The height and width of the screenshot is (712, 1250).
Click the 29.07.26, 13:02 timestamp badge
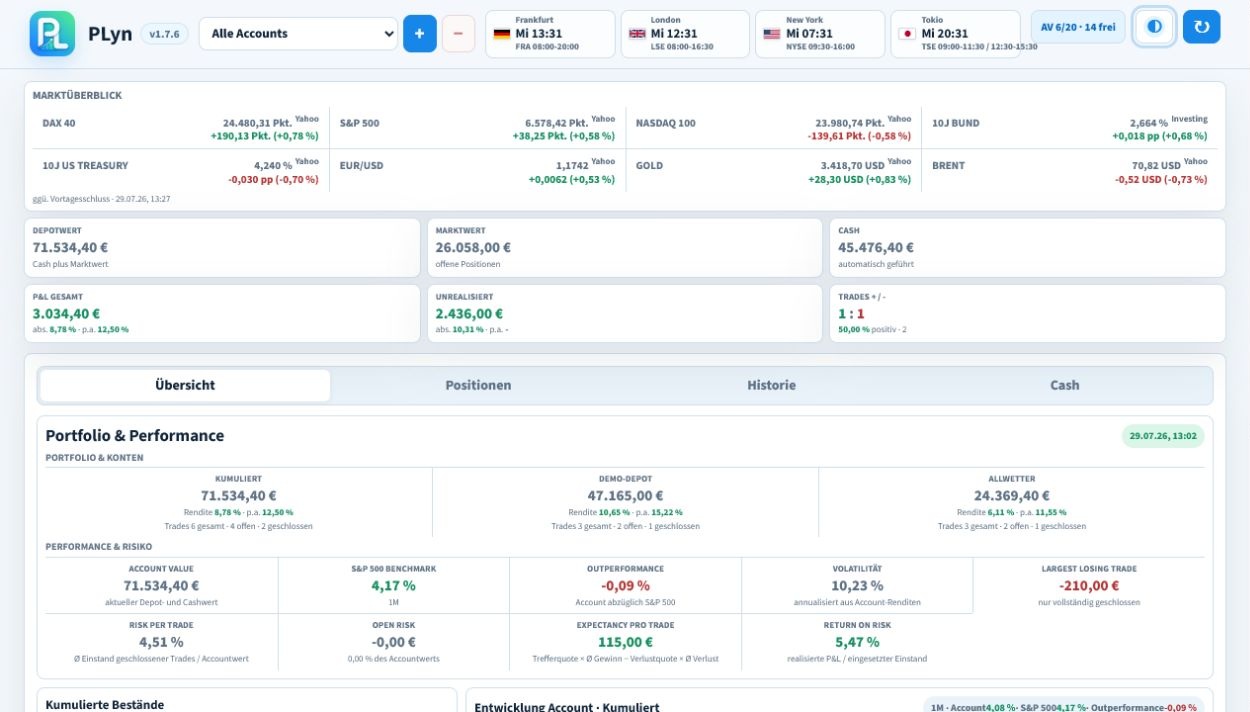(1163, 436)
